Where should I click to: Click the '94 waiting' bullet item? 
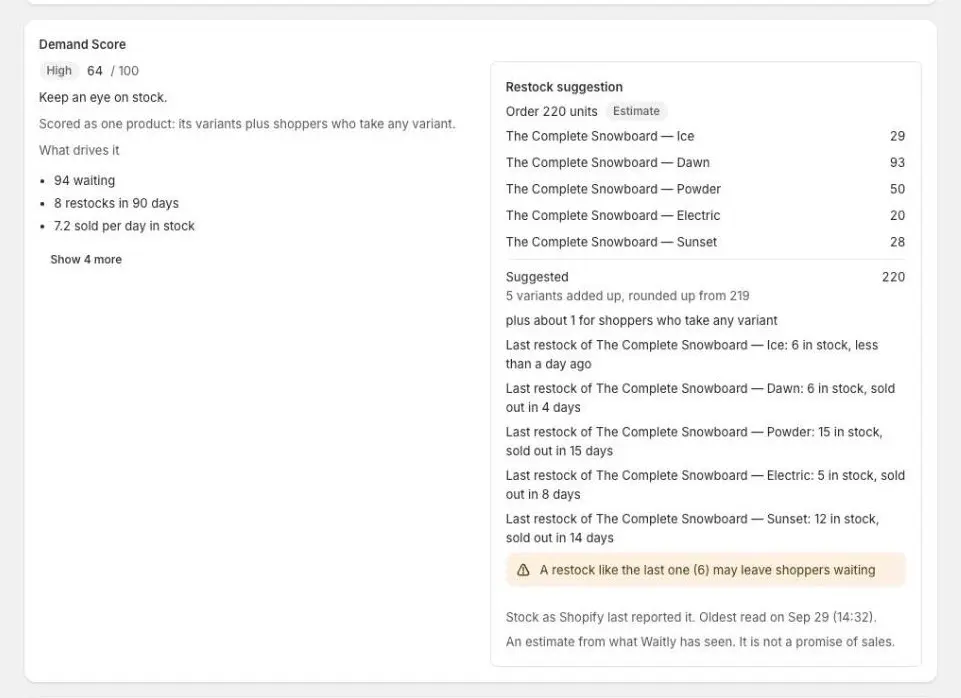pos(85,180)
